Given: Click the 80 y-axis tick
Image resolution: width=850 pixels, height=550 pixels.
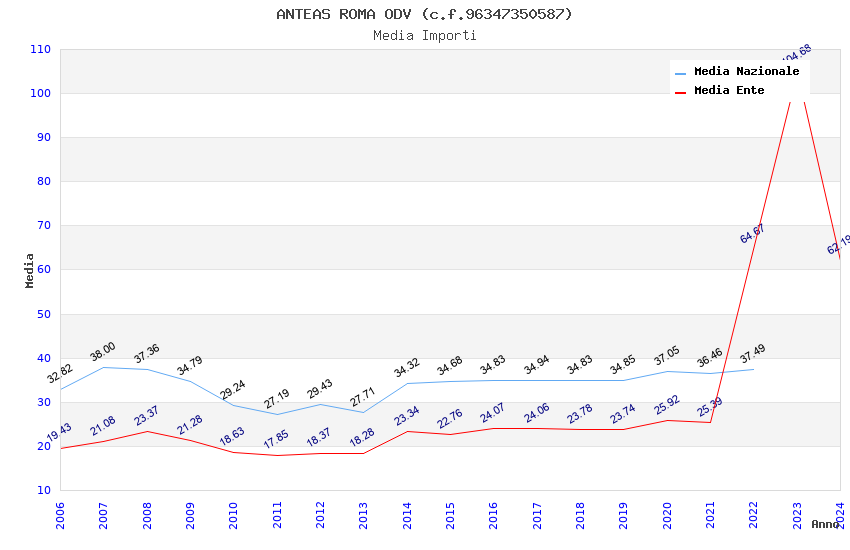Looking at the screenshot, I should (44, 181).
